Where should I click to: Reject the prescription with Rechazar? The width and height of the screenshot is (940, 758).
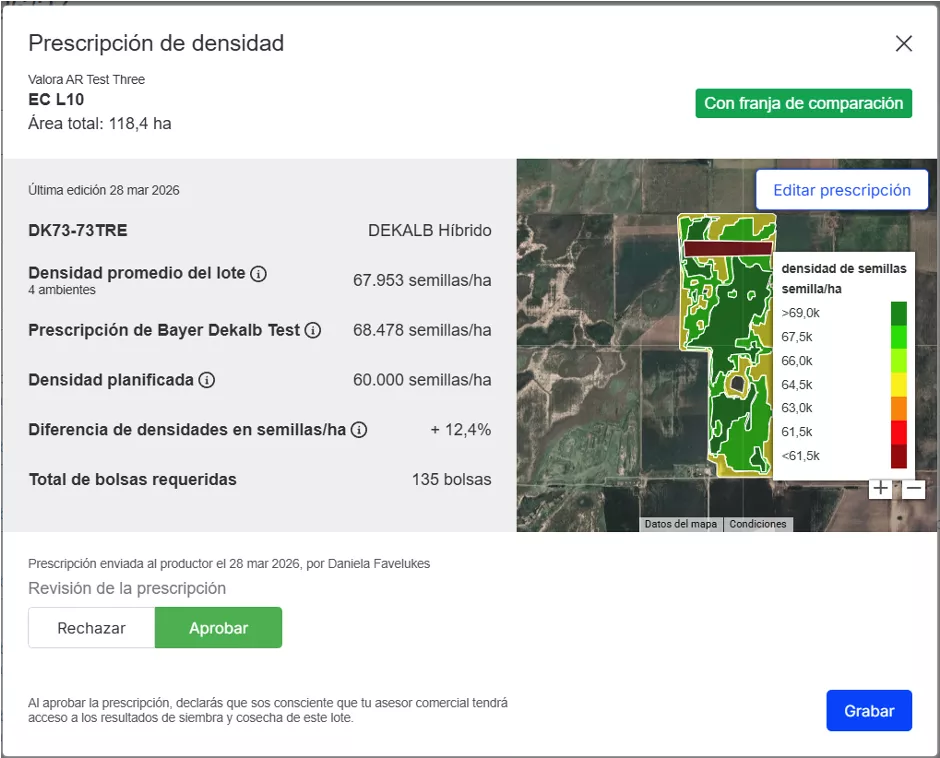[91, 628]
